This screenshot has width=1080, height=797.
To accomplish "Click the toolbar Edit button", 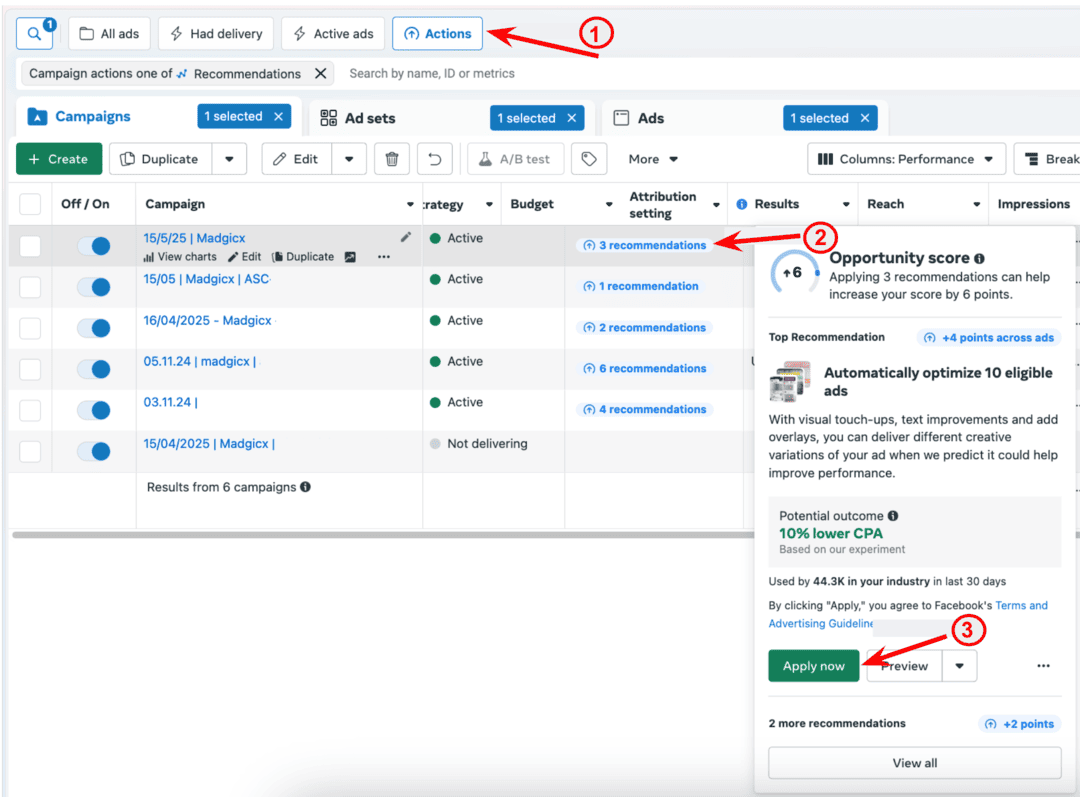I will pyautogui.click(x=297, y=159).
